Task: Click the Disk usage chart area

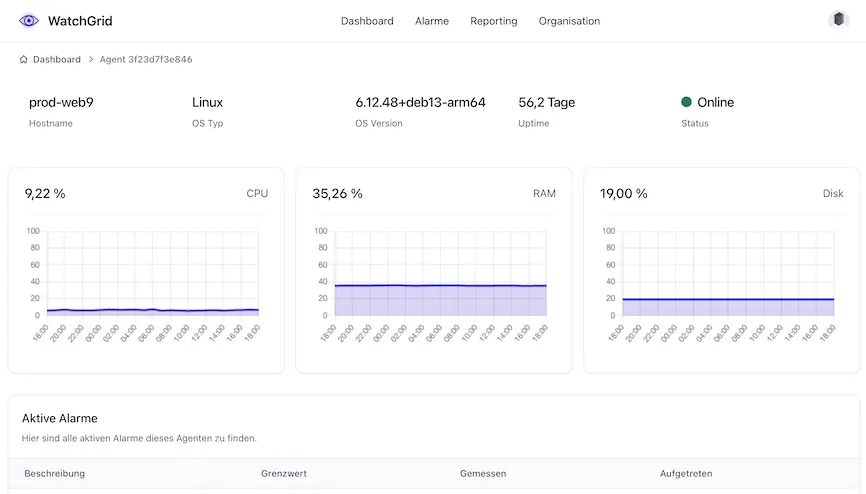Action: [x=727, y=307]
